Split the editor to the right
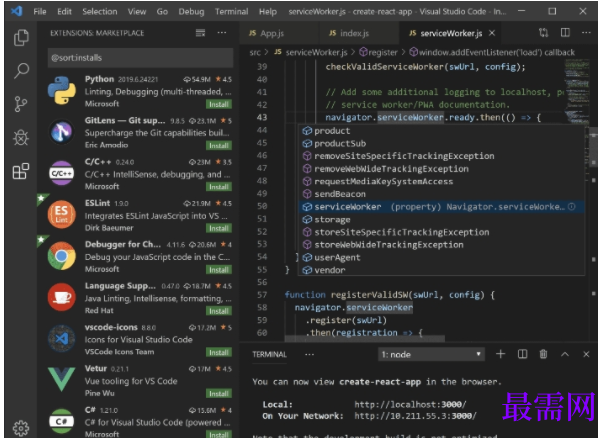The width and height of the screenshot is (614, 438). (x=565, y=33)
